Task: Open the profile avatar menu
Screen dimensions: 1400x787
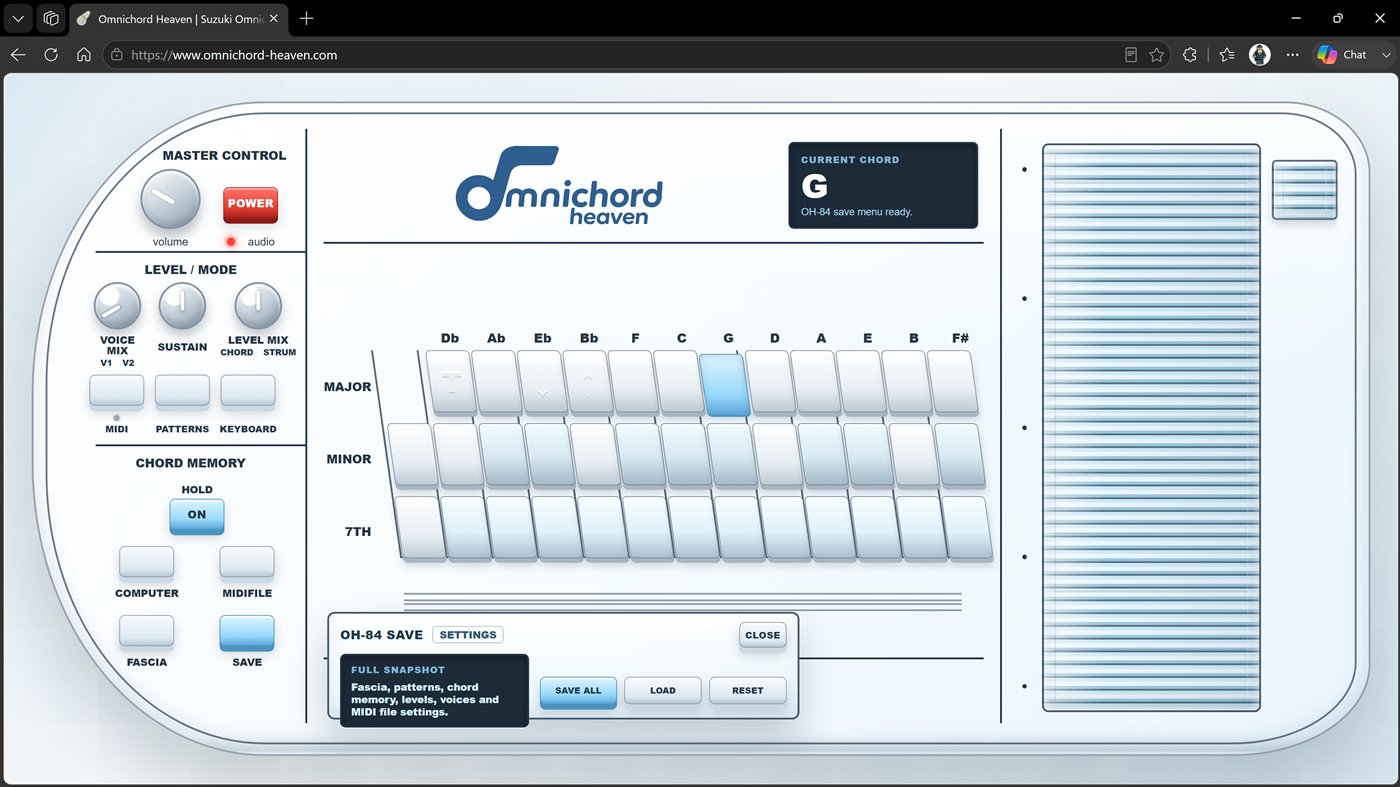Action: [1260, 55]
